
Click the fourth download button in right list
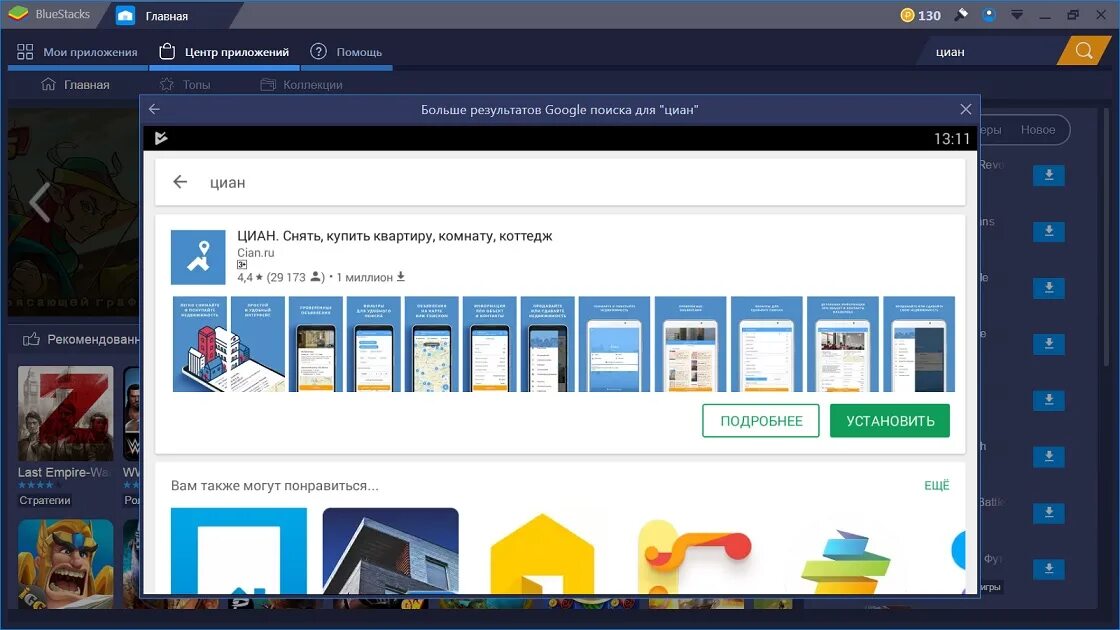click(1049, 344)
